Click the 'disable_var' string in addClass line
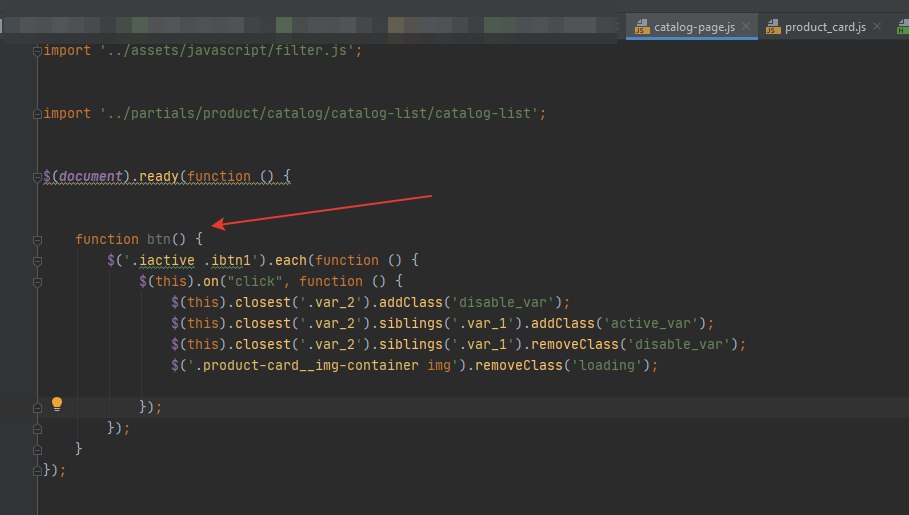The height and width of the screenshot is (515, 909). [503, 302]
